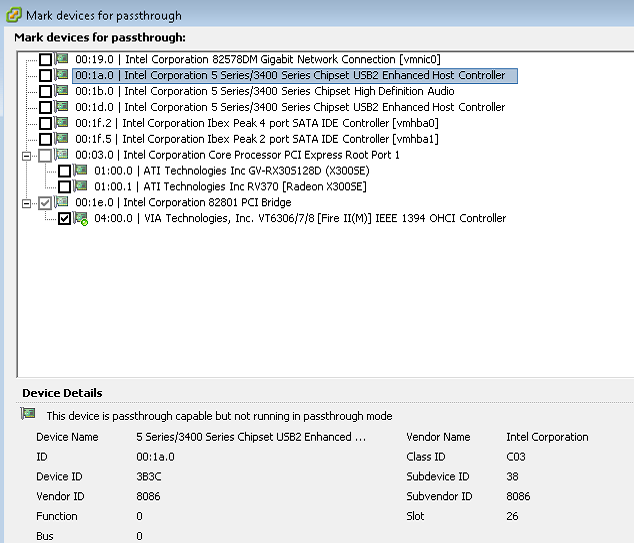
Task: Click the vSphere icon in the title bar
Action: coord(13,15)
